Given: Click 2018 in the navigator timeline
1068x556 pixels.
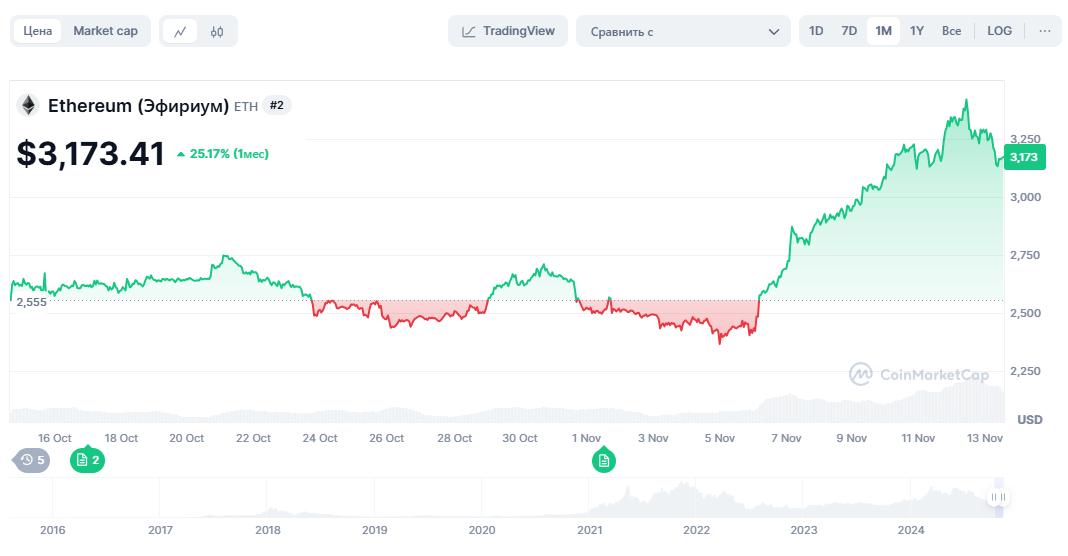Looking at the screenshot, I should [x=268, y=530].
